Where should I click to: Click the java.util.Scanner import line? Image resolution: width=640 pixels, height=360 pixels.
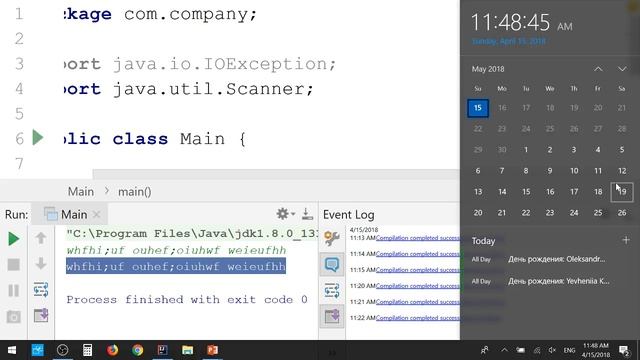click(x=189, y=89)
